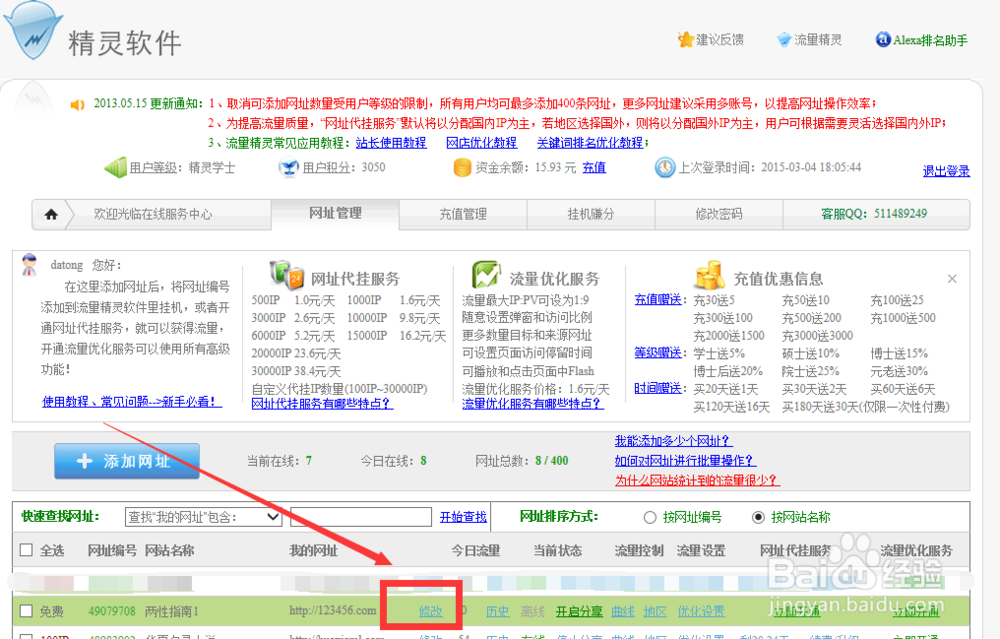Click 退出登录 to log out
1000x639 pixels.
tap(945, 169)
